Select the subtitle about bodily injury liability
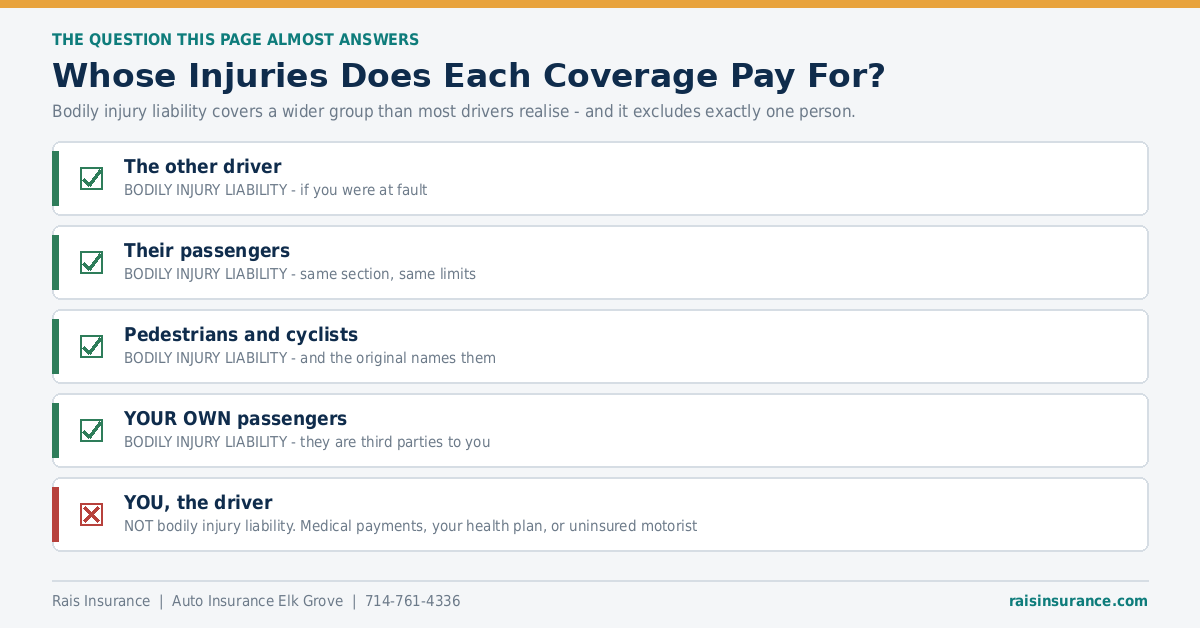1200x628 pixels. click(453, 111)
